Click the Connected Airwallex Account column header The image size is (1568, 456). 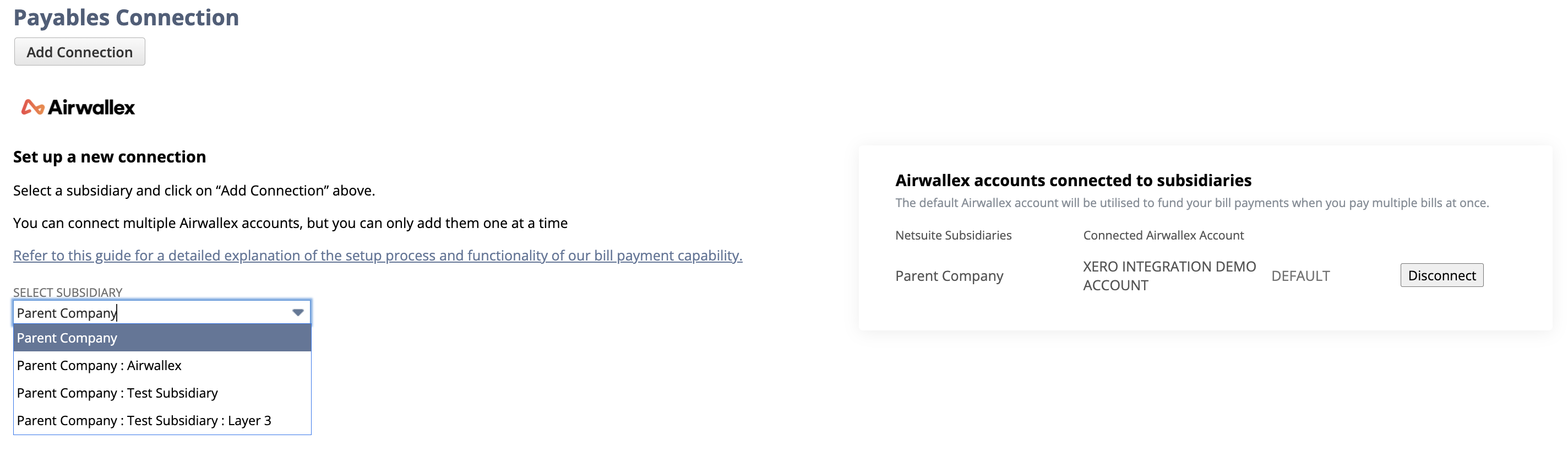tap(1163, 235)
